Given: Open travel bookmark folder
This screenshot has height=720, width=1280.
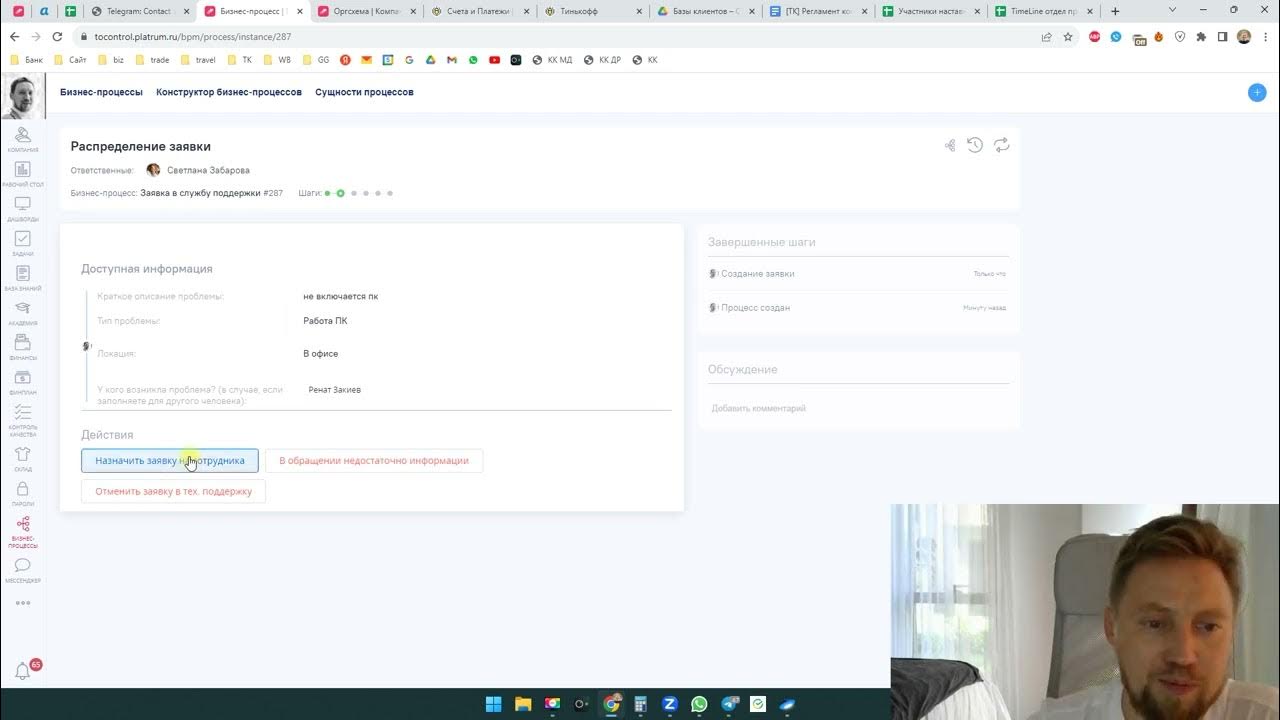Looking at the screenshot, I should [x=198, y=60].
